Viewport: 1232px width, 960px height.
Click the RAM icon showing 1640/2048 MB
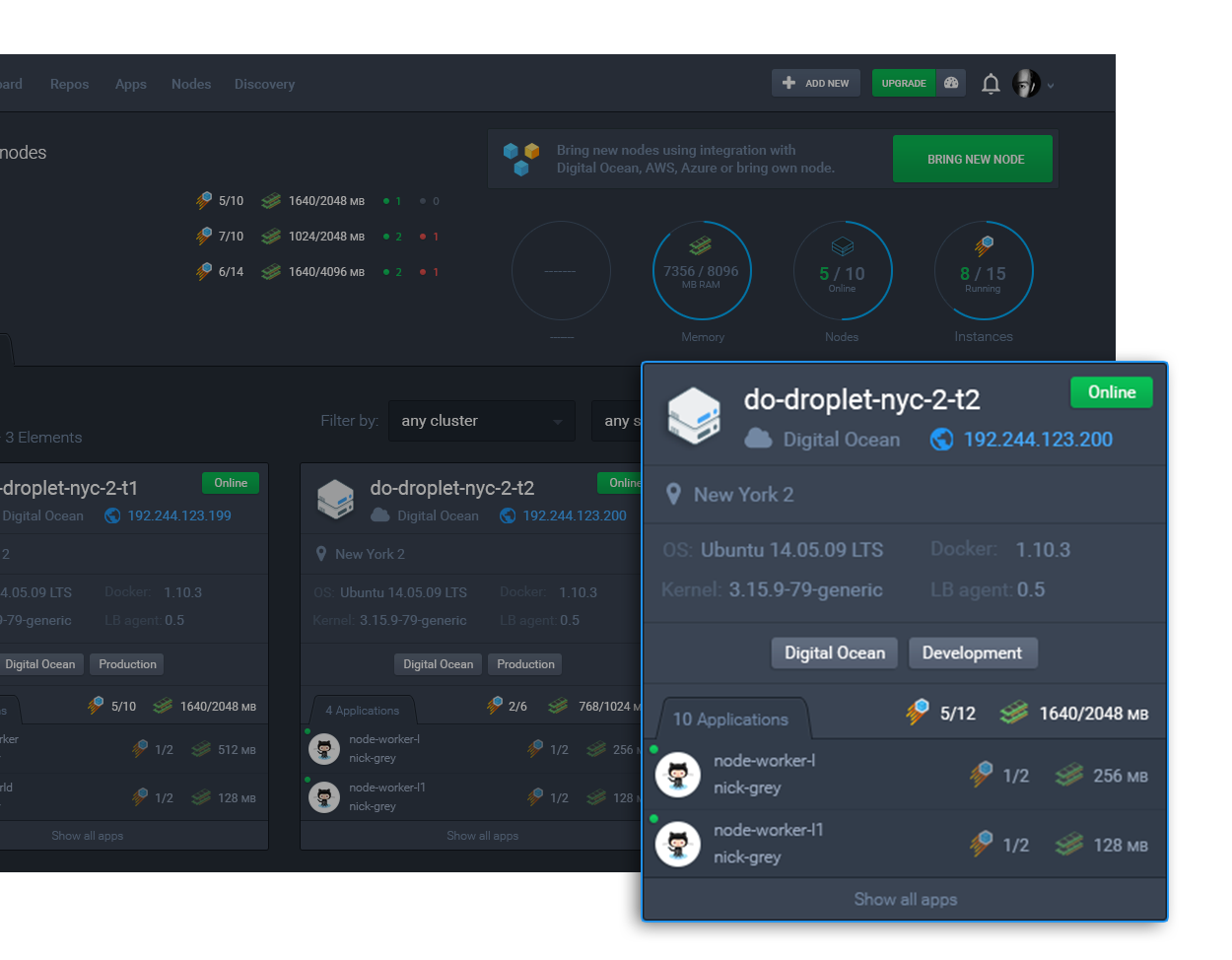(1013, 712)
